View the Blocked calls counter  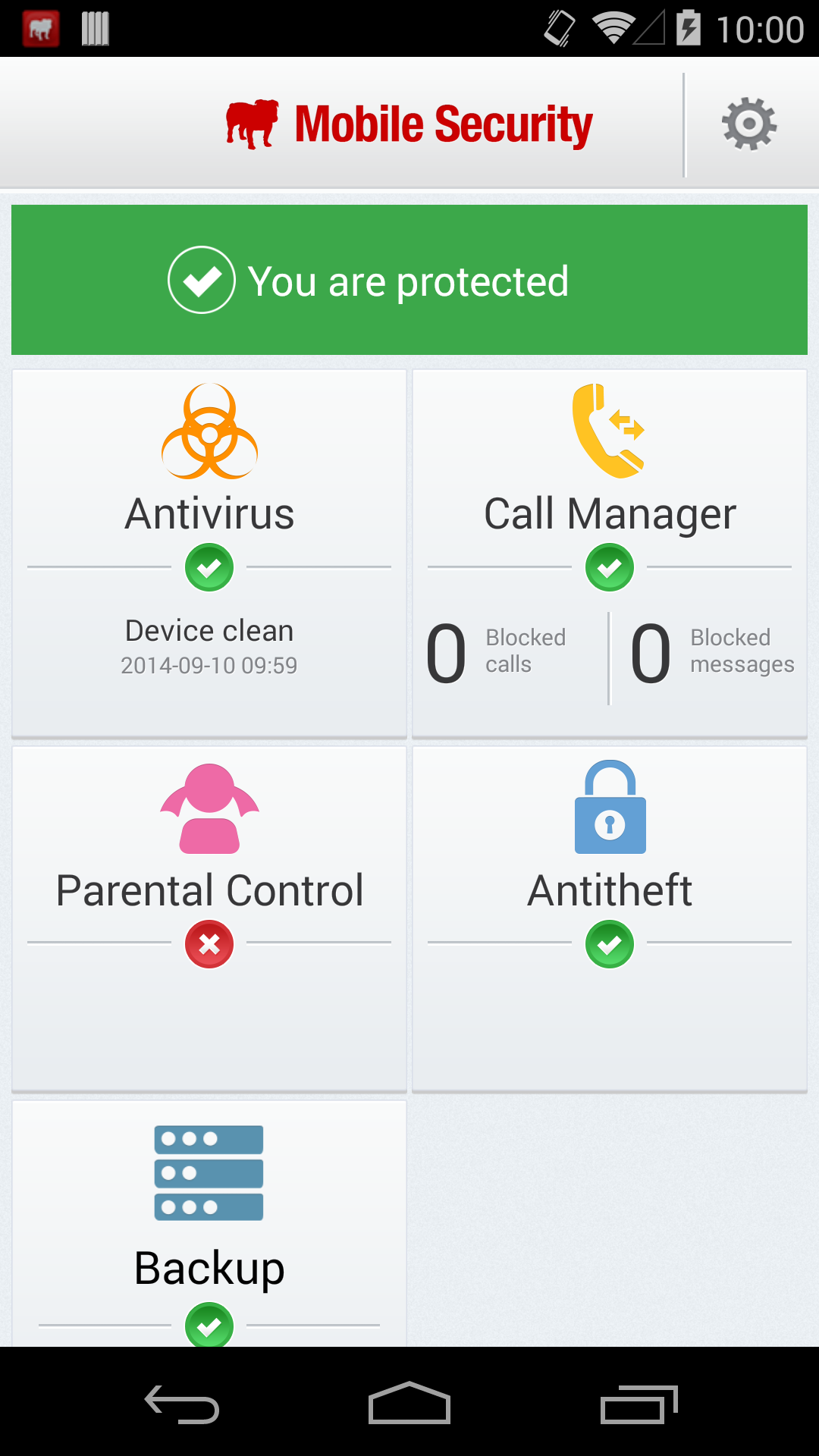497,653
